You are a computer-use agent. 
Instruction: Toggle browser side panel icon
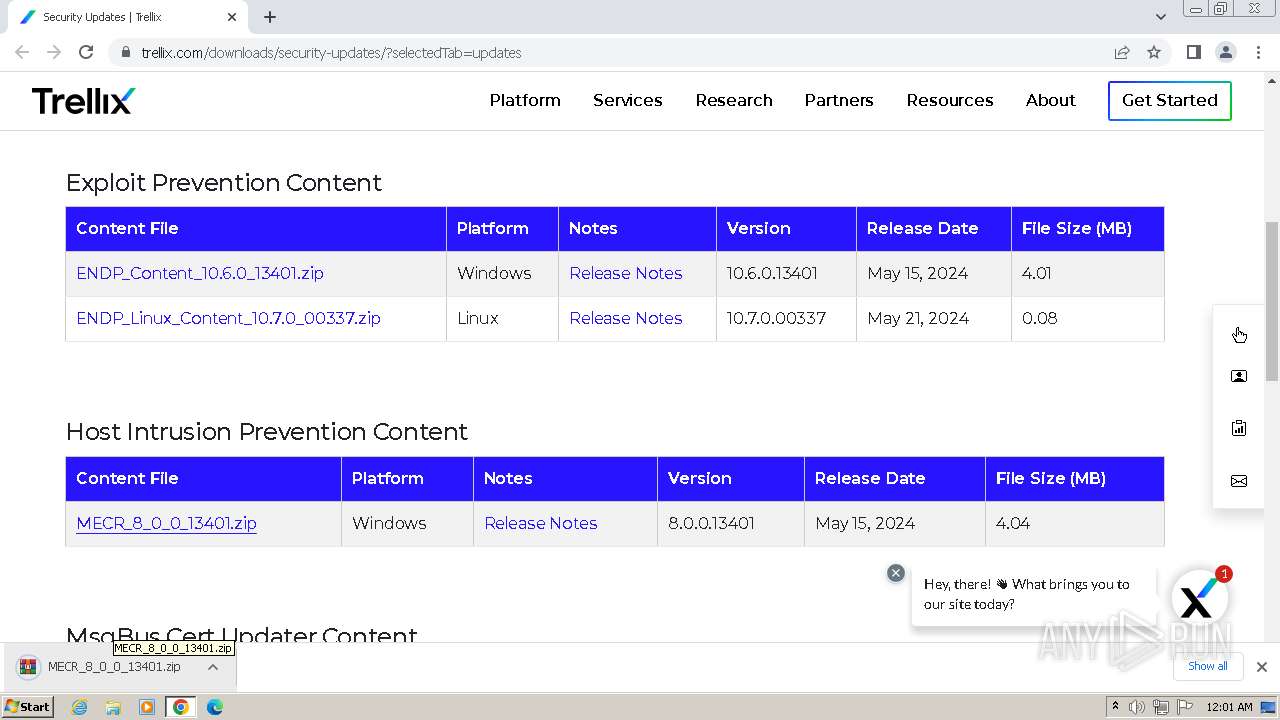pos(1194,52)
